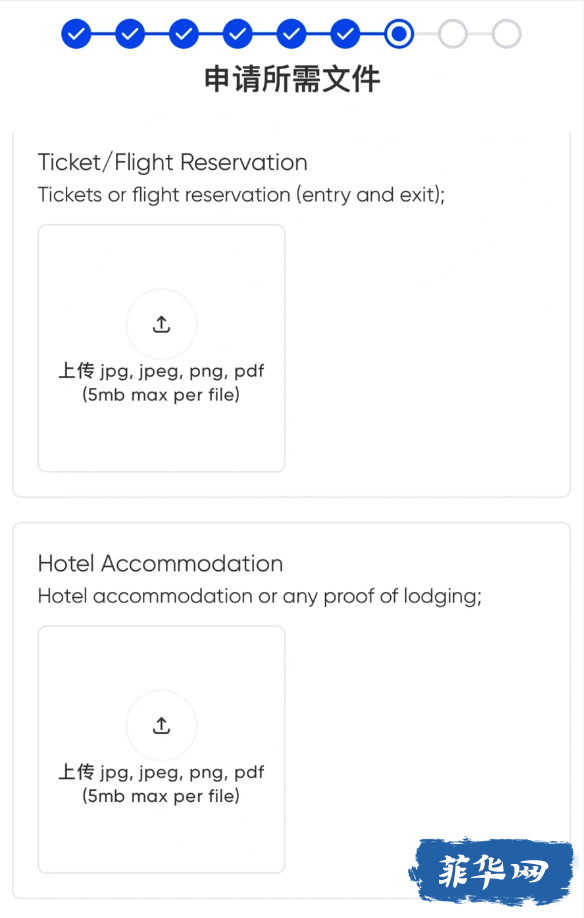This screenshot has height=918, width=584.
Task: Go to the first completed step circle
Action: pos(76,34)
